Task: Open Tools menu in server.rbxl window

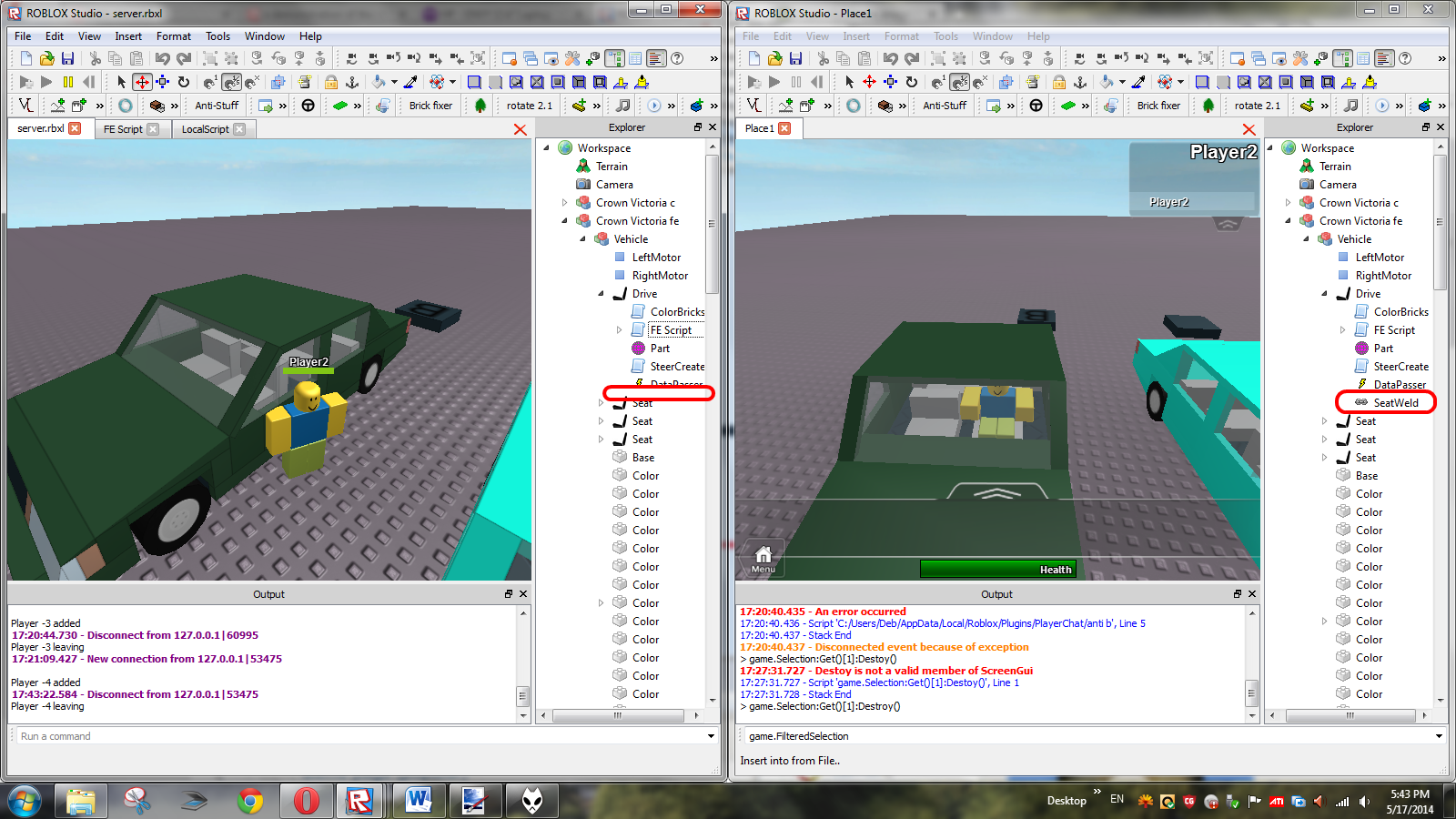Action: (217, 36)
